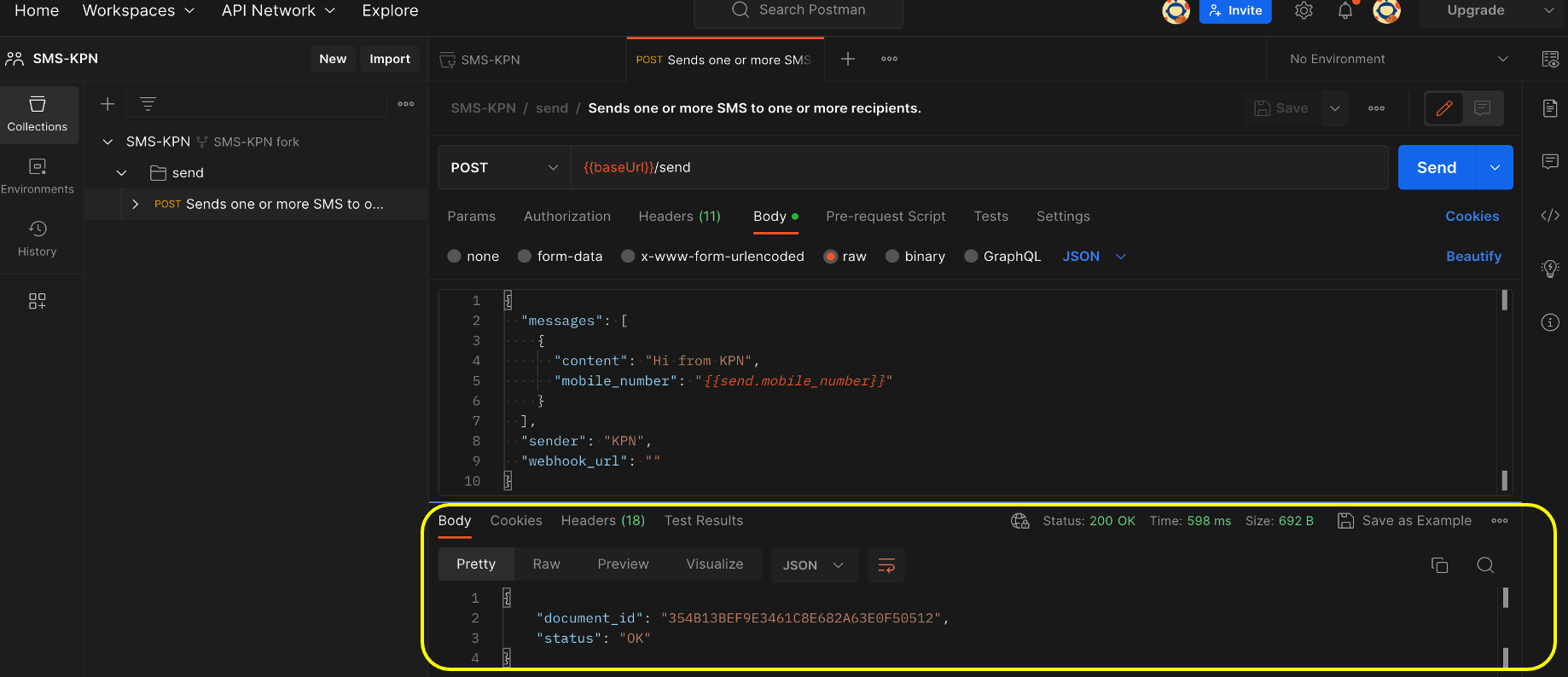
Task: Collapse the send folder
Action: [x=121, y=173]
